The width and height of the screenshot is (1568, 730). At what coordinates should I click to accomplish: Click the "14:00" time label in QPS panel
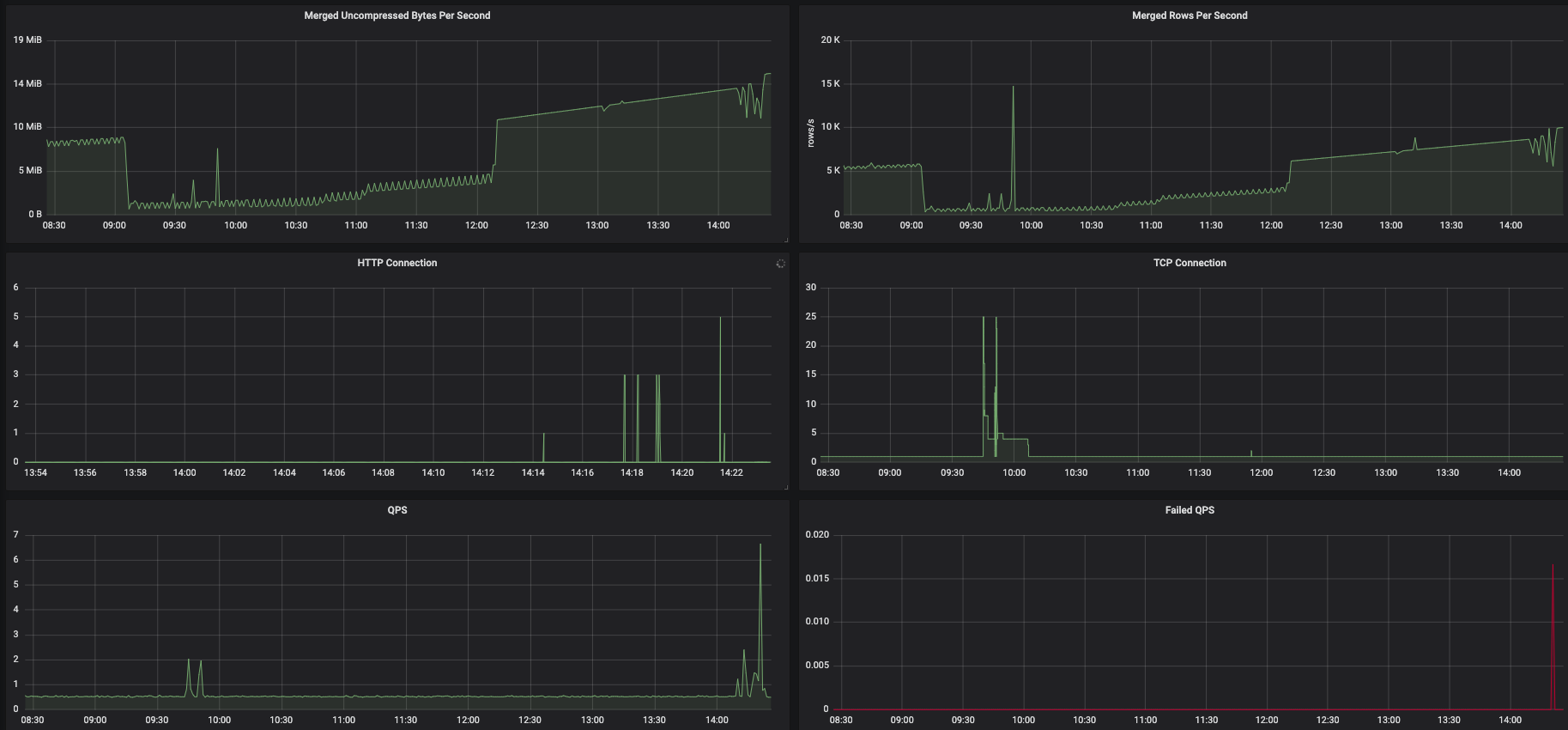717,720
